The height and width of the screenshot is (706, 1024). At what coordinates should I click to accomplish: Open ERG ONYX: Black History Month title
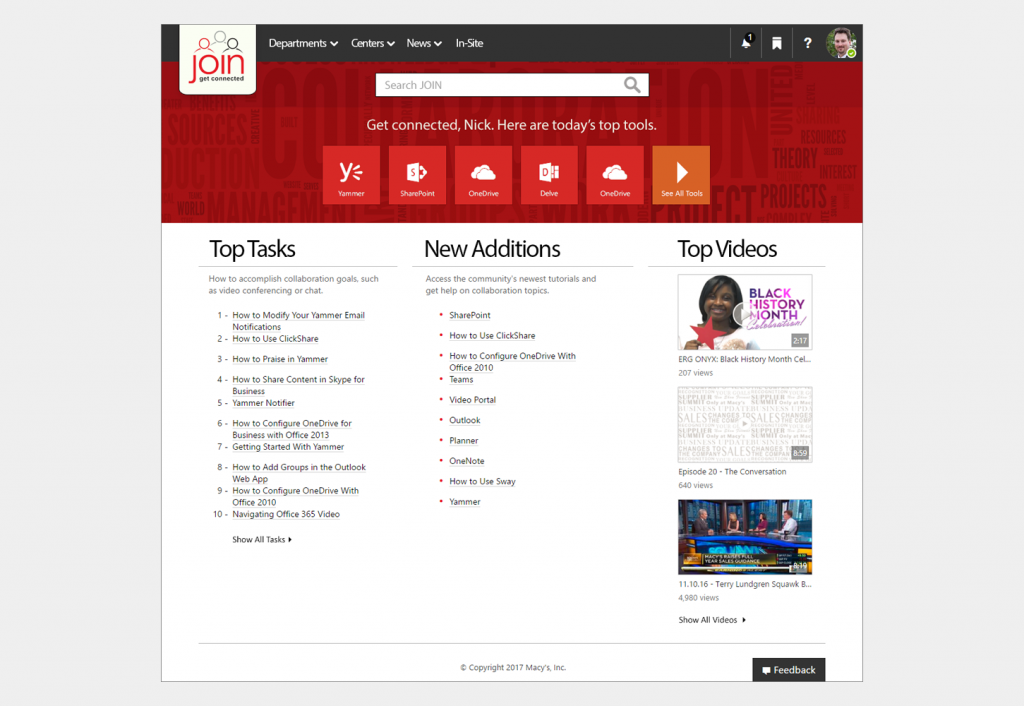pyautogui.click(x=744, y=359)
